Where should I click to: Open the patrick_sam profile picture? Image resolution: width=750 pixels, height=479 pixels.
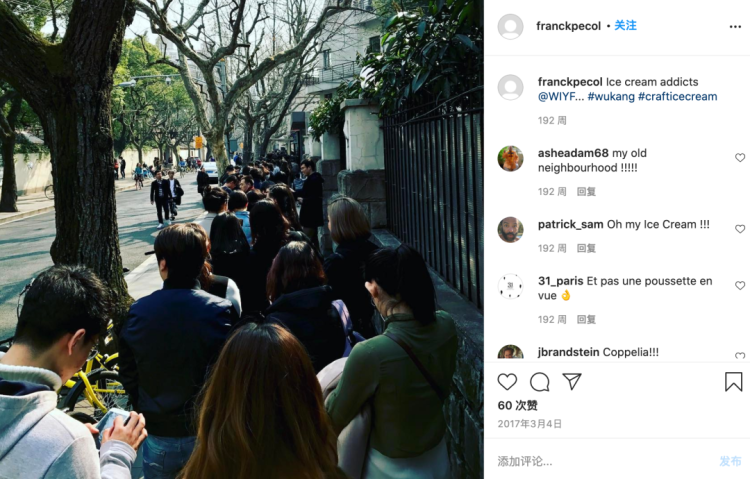point(510,230)
